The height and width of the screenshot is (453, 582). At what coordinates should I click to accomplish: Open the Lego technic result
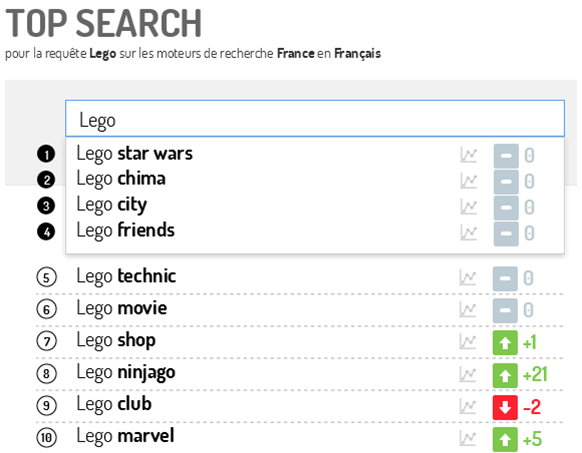pos(126,276)
